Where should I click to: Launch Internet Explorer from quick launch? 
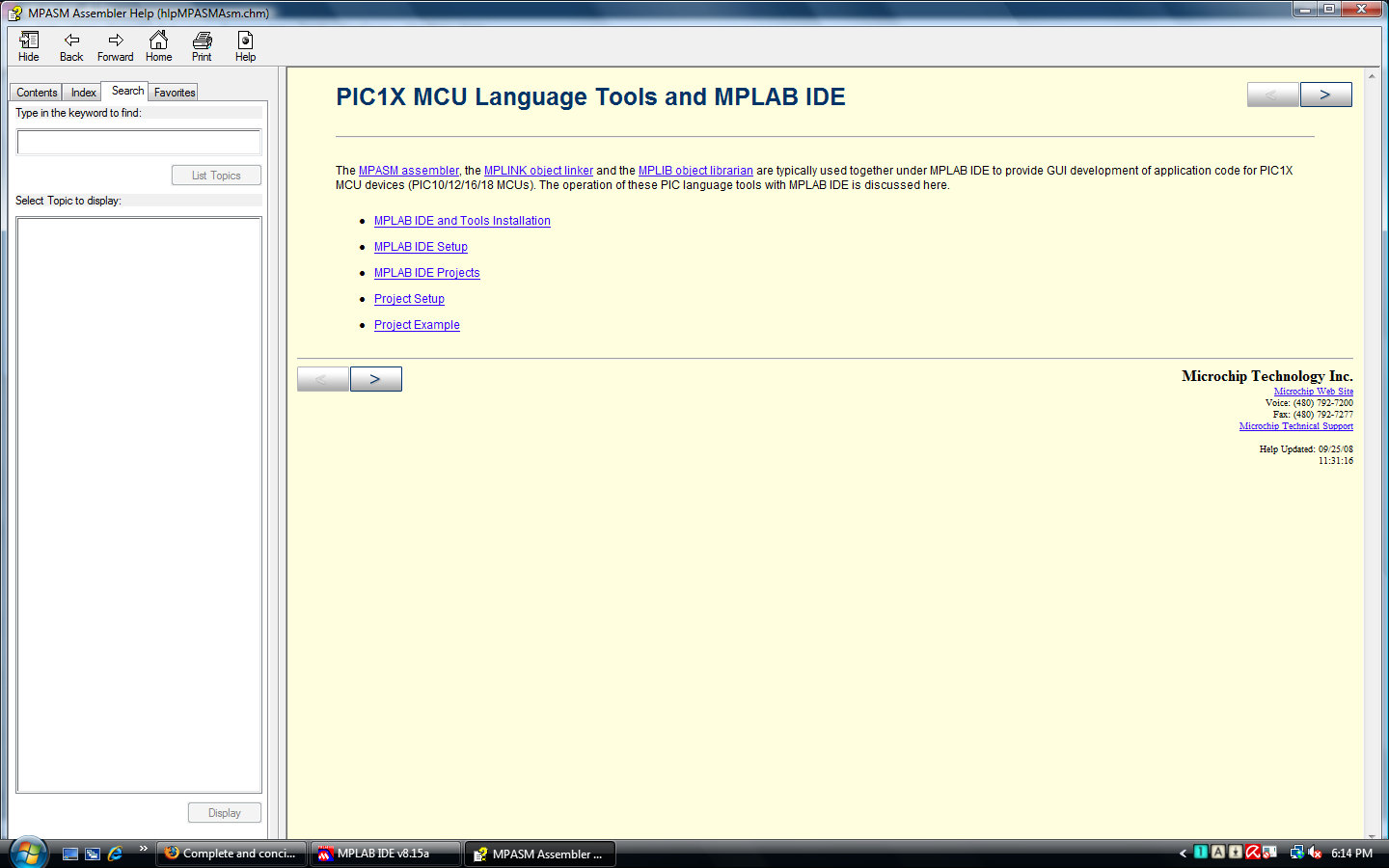[115, 854]
